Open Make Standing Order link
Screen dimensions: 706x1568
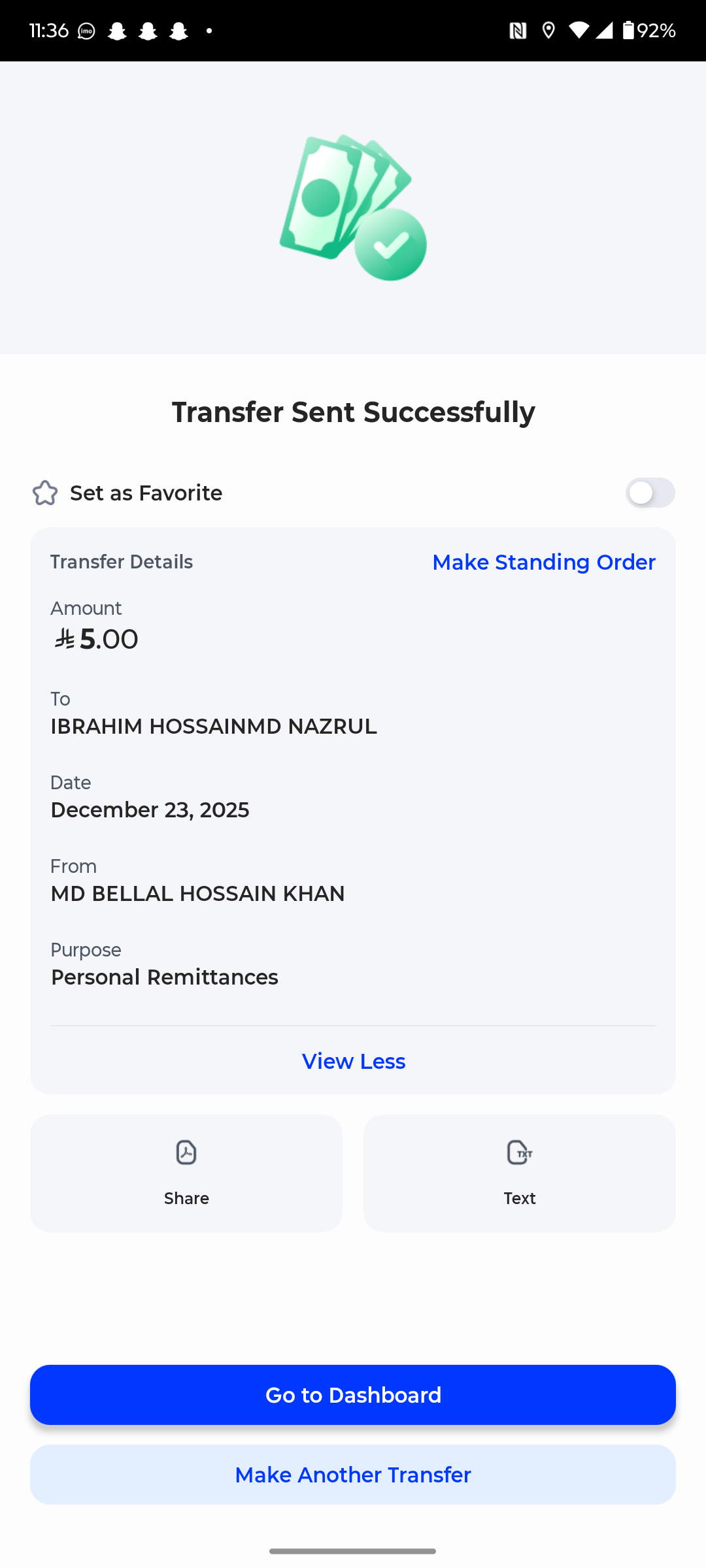543,562
